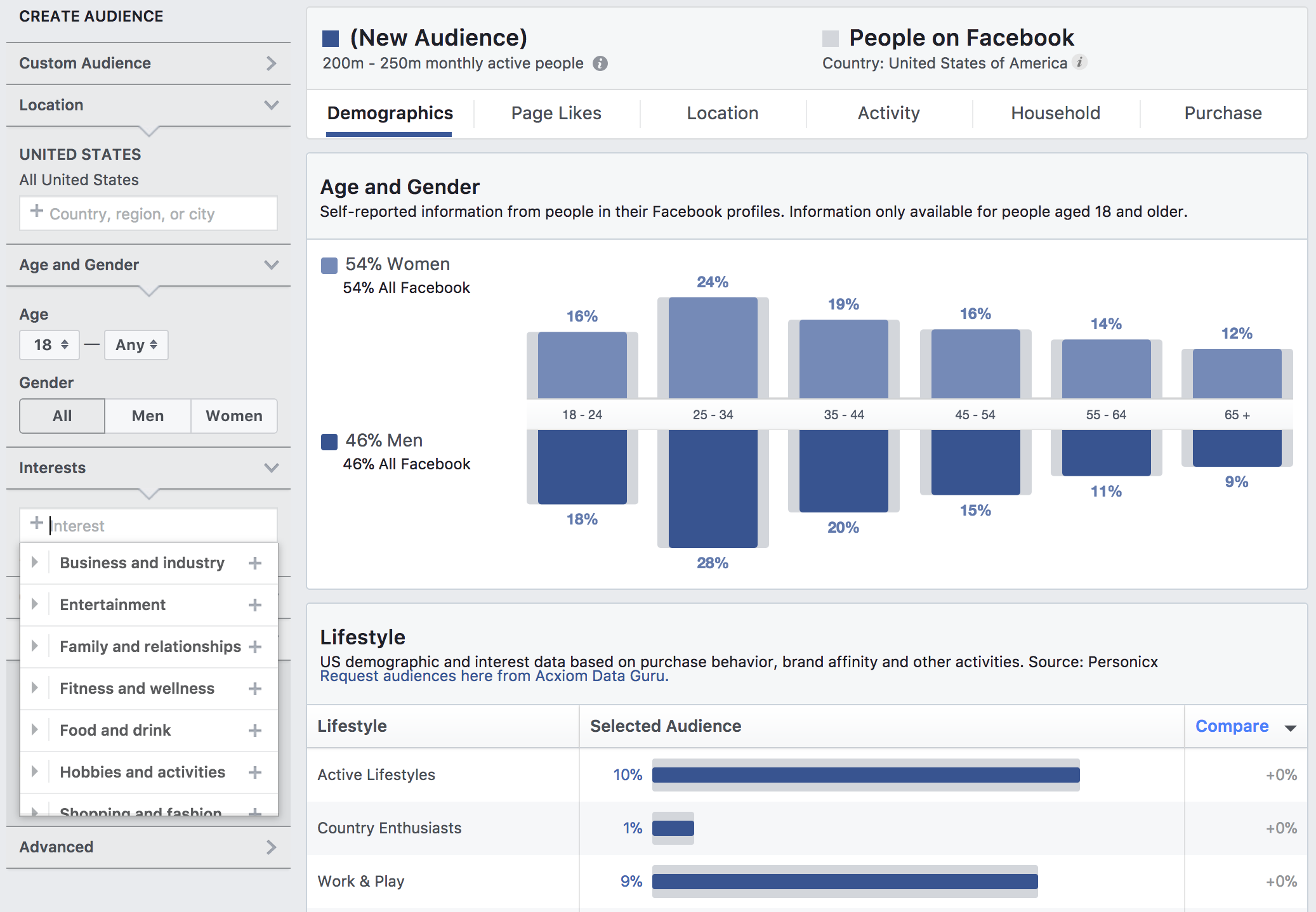Viewport: 1316px width, 912px height.
Task: Select All gender option
Action: click(62, 416)
